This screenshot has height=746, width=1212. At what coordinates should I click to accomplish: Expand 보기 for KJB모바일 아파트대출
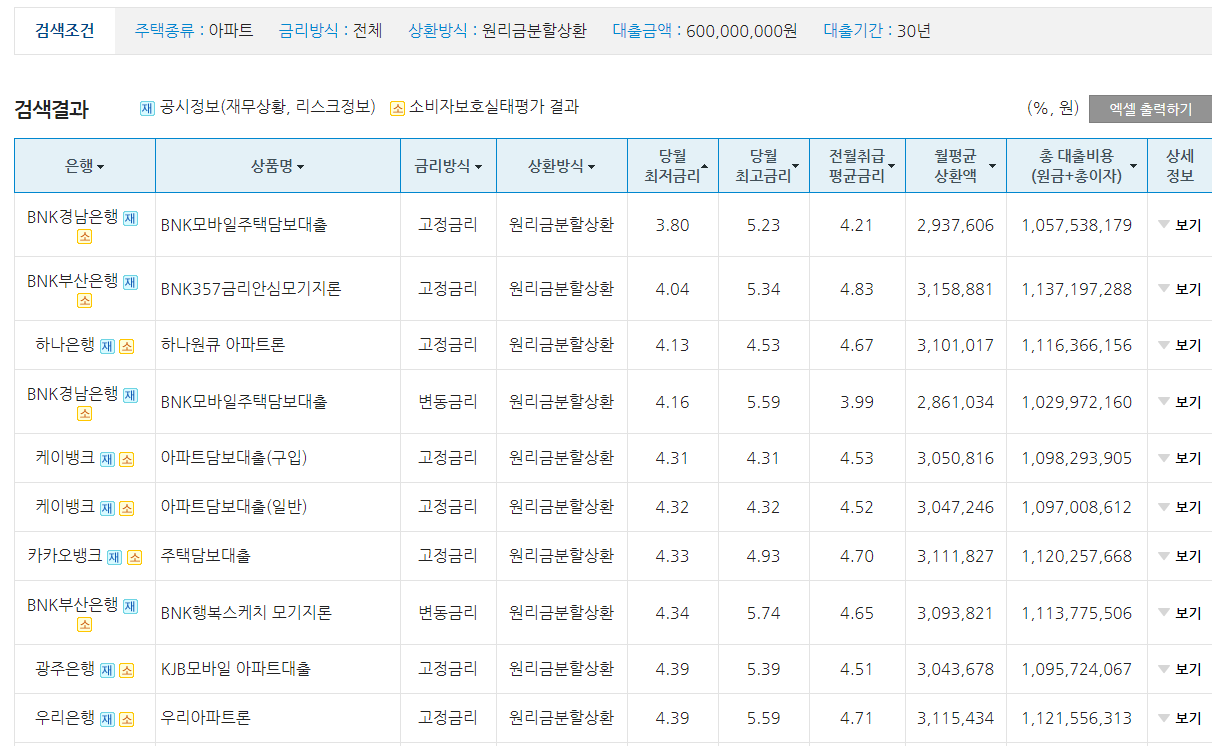pyautogui.click(x=1180, y=669)
